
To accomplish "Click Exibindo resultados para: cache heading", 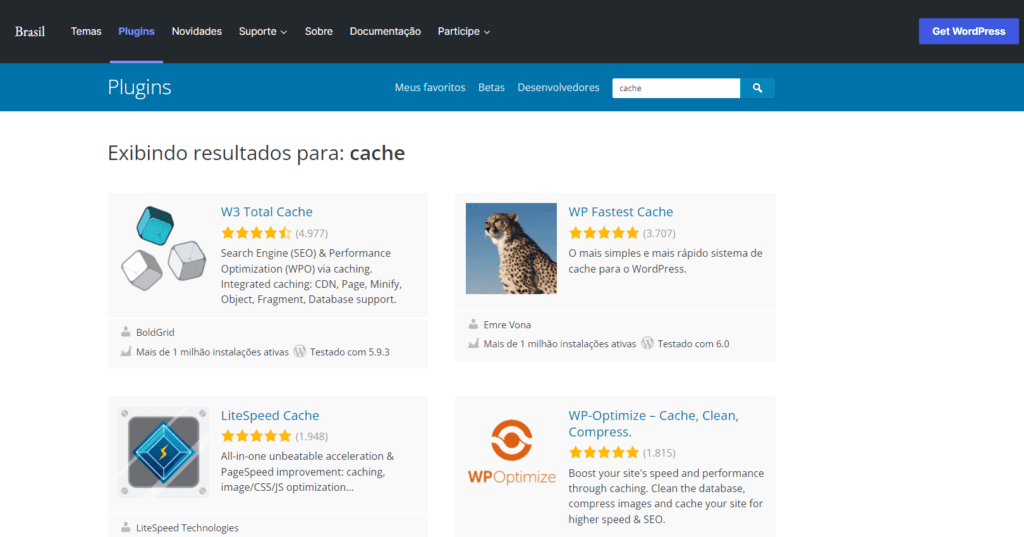I will [x=256, y=153].
